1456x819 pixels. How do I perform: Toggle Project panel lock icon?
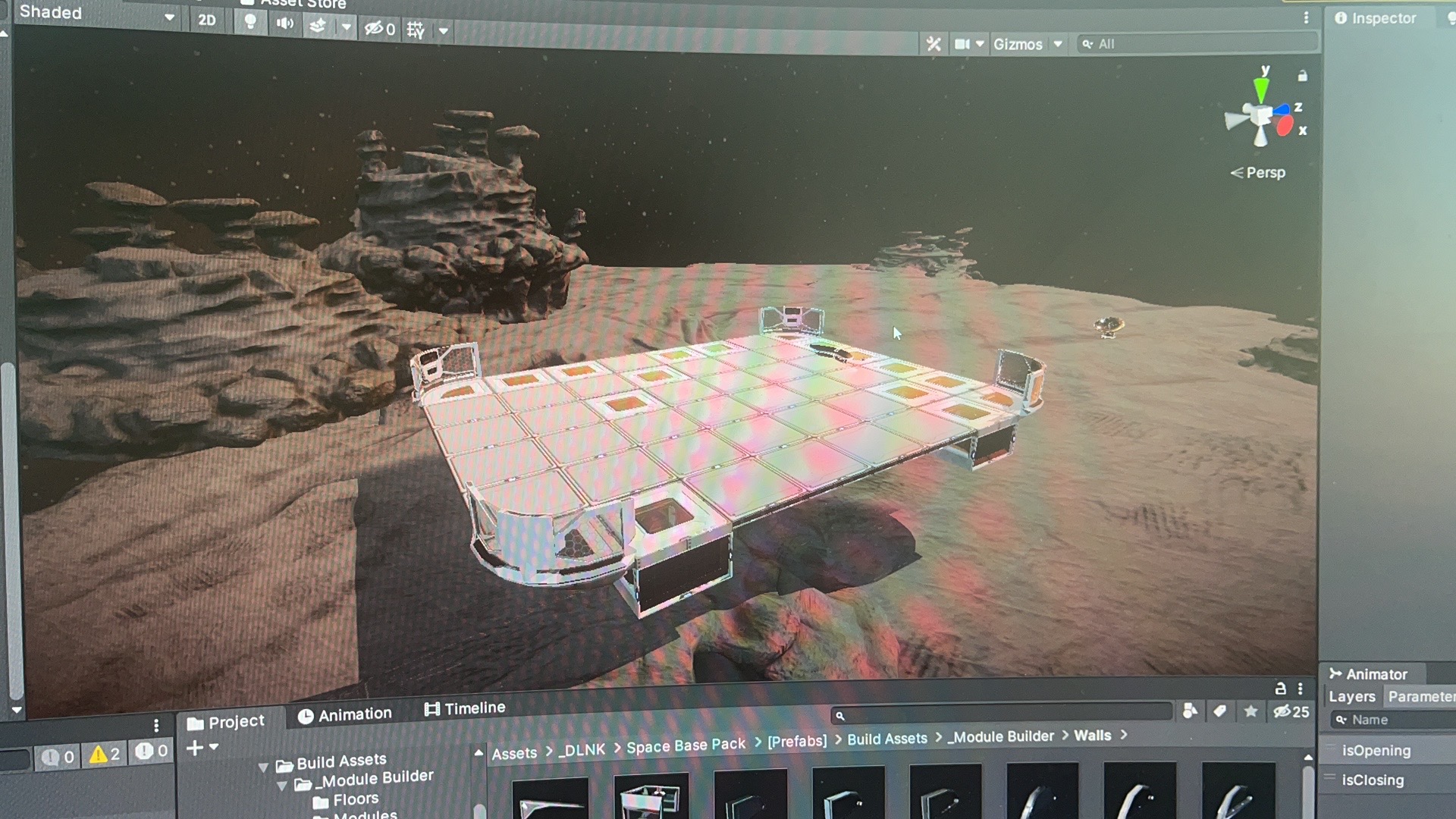[1280, 689]
